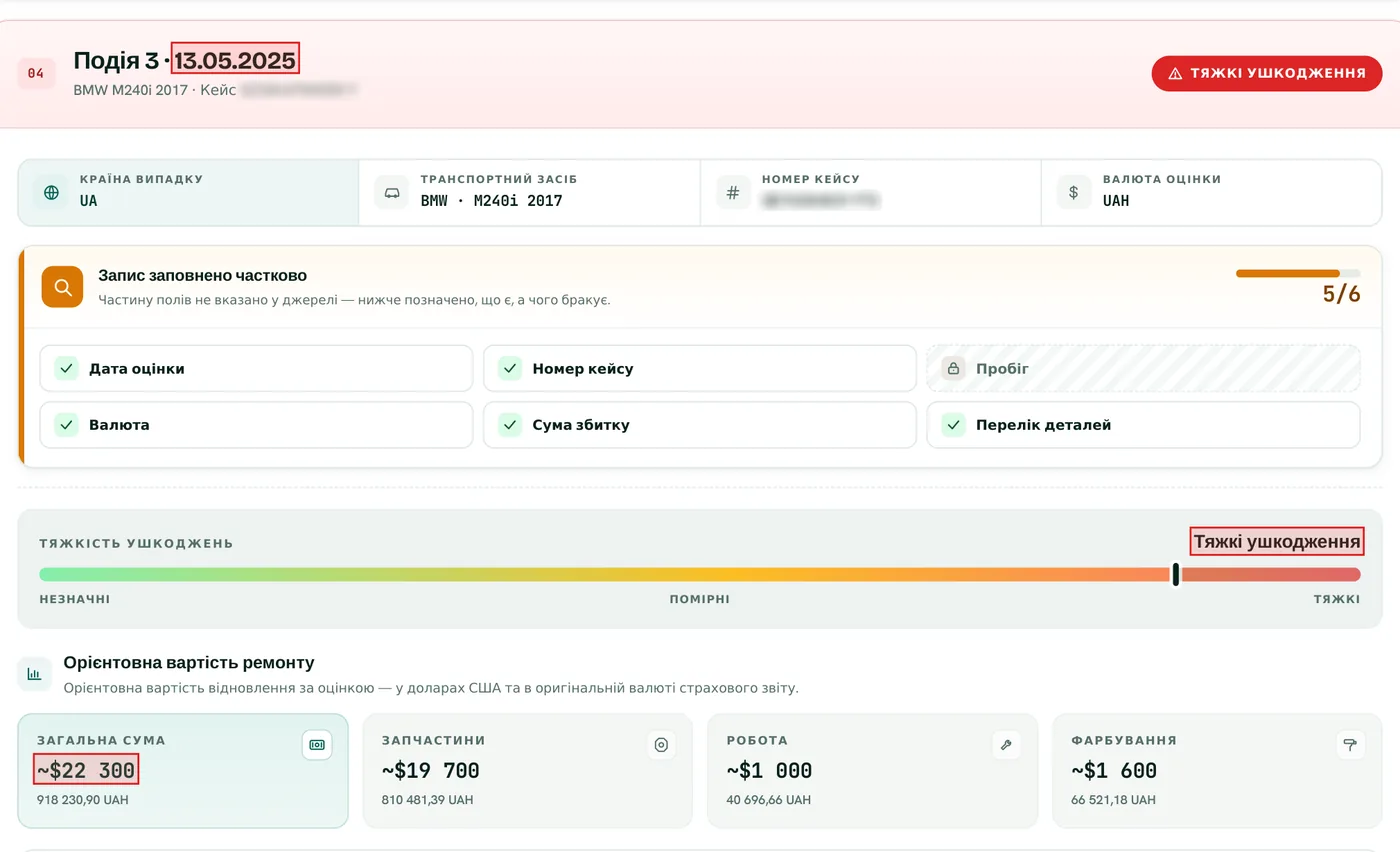Image resolution: width=1400 pixels, height=852 pixels.
Task: Click the disc icon in Запчастини card
Action: click(661, 745)
